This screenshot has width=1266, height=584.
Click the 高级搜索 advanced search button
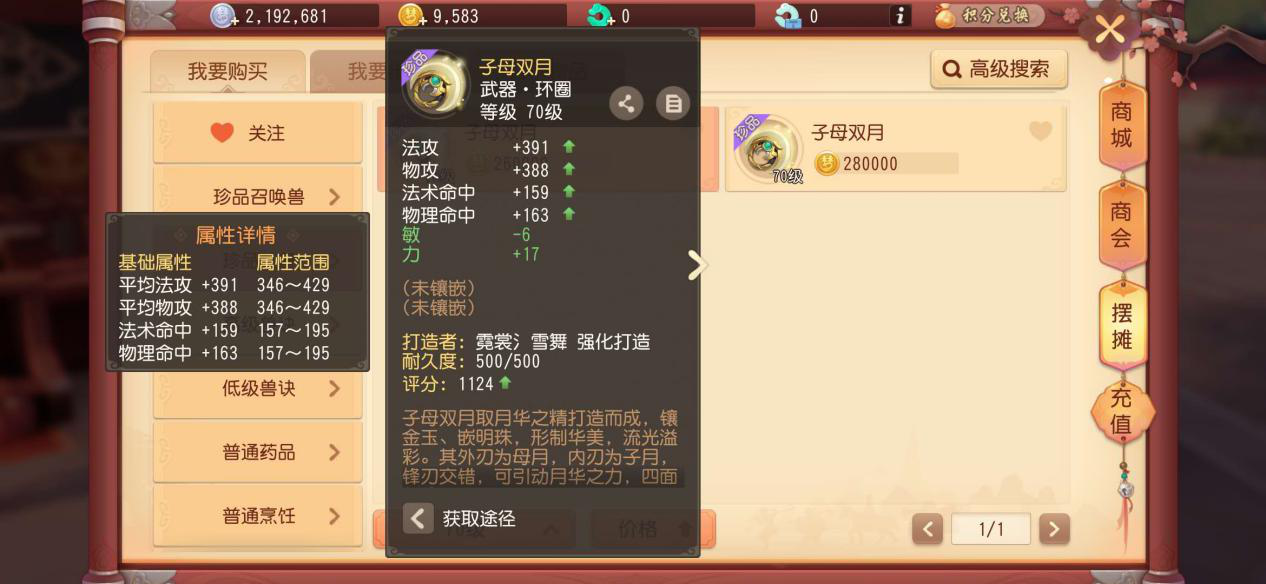[999, 69]
